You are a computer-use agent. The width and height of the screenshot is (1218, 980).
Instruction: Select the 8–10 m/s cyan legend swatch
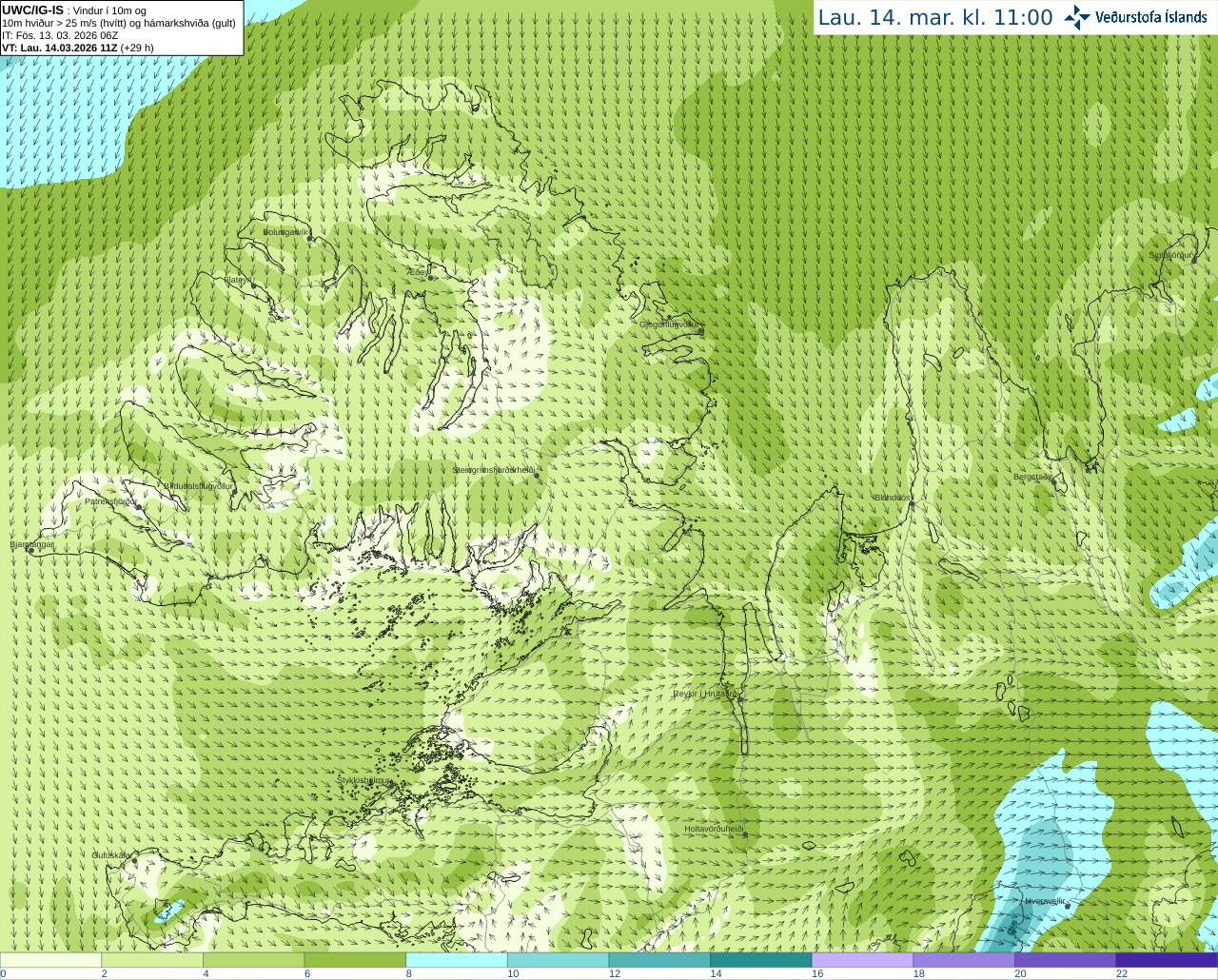[x=457, y=960]
